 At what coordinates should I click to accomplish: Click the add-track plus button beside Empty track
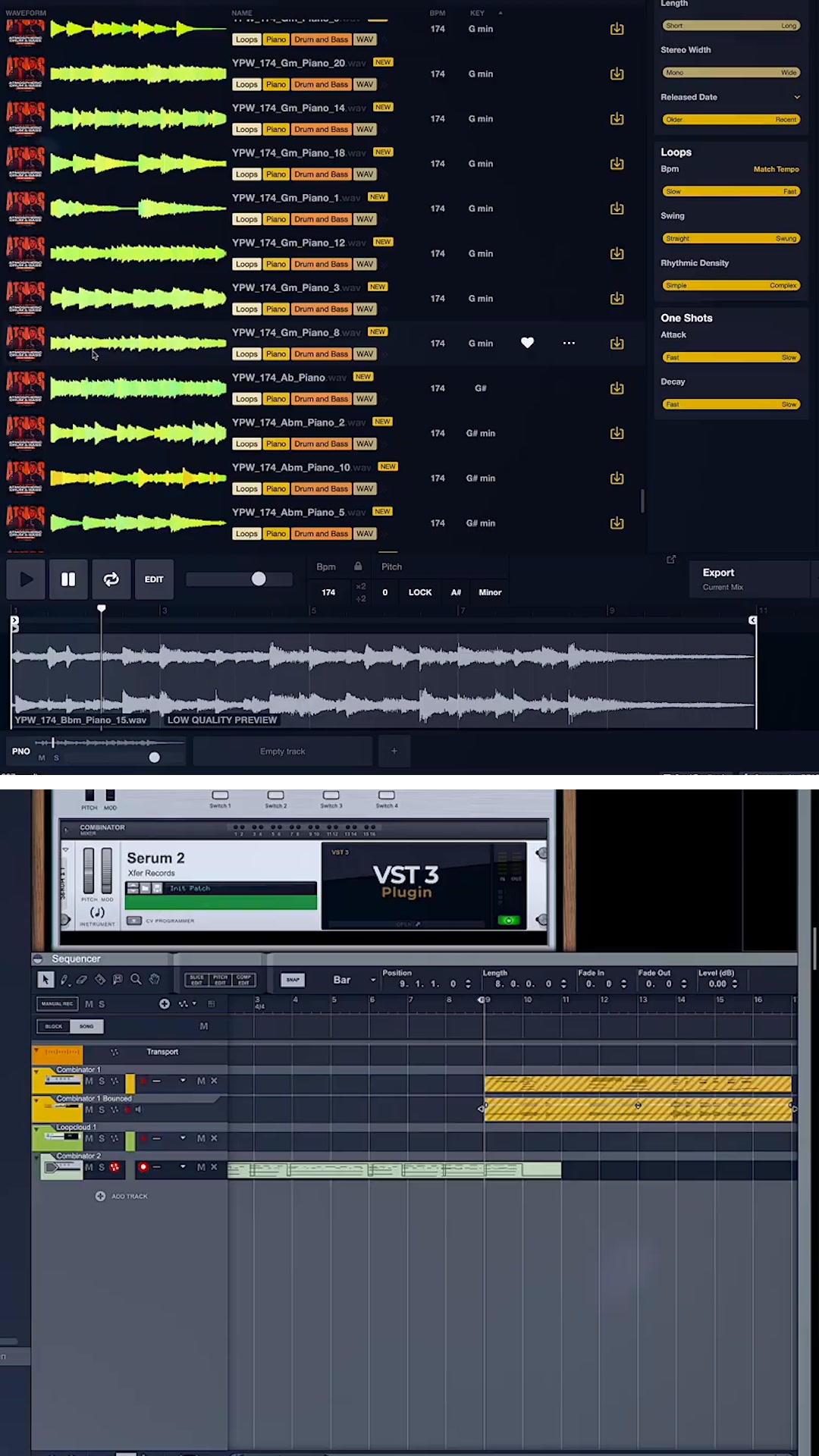point(394,752)
